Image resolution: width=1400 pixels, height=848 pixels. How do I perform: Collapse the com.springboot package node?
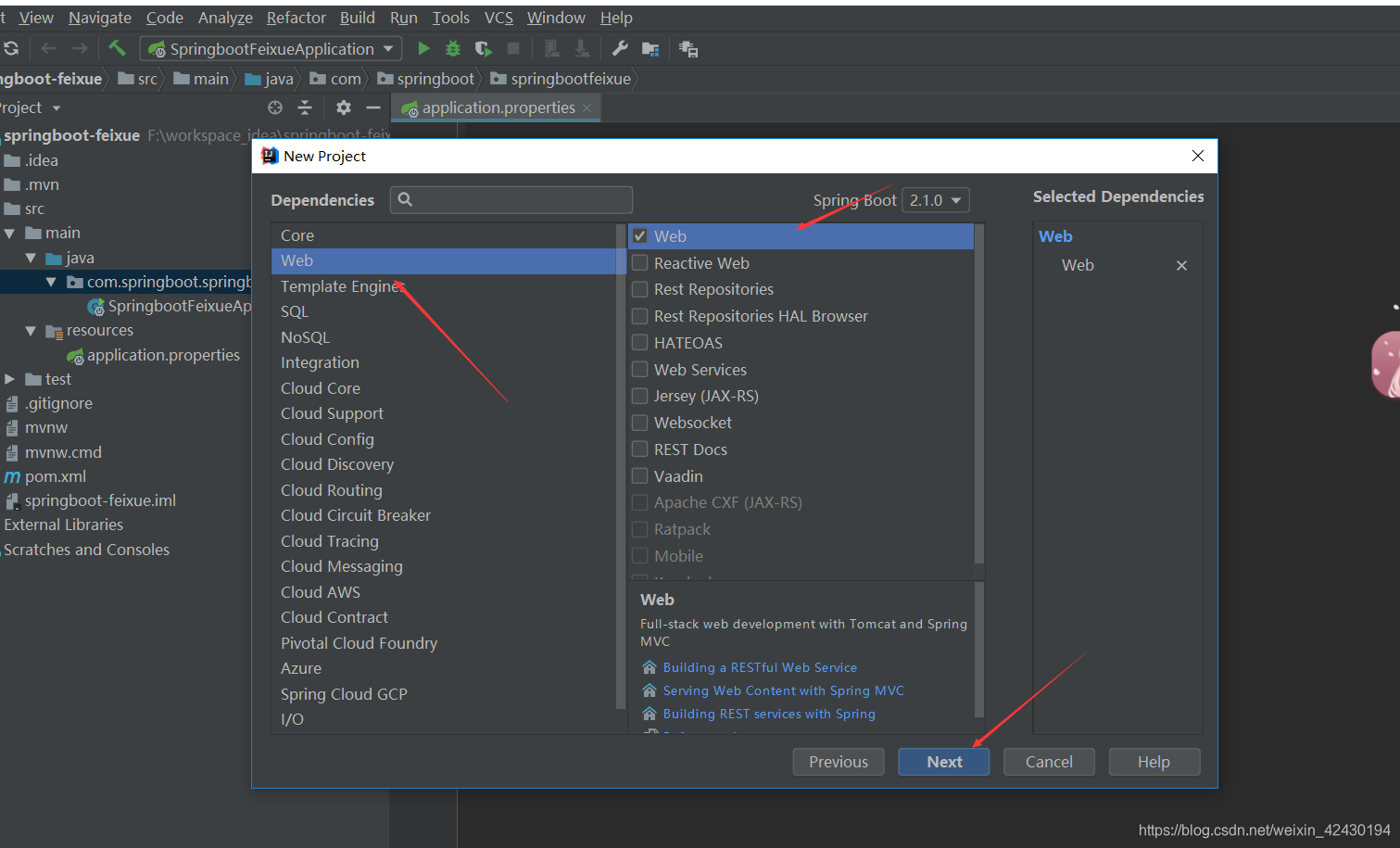click(51, 282)
